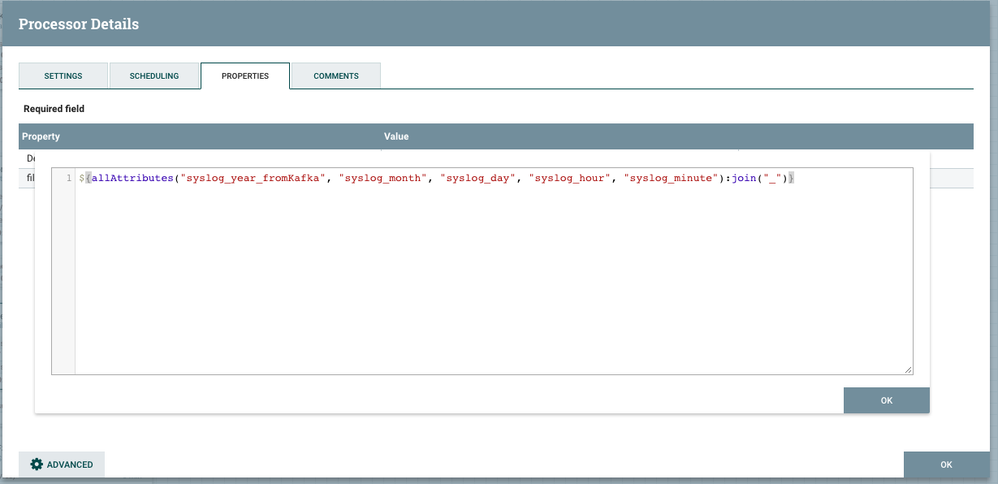Click the Value column header
This screenshot has height=484, width=998.
pos(396,136)
